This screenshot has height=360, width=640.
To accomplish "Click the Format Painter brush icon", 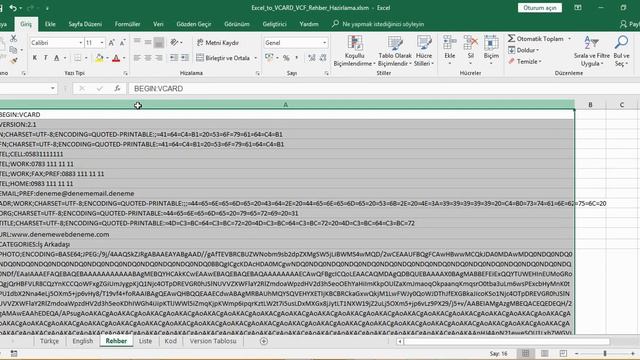I will (x=14, y=61).
